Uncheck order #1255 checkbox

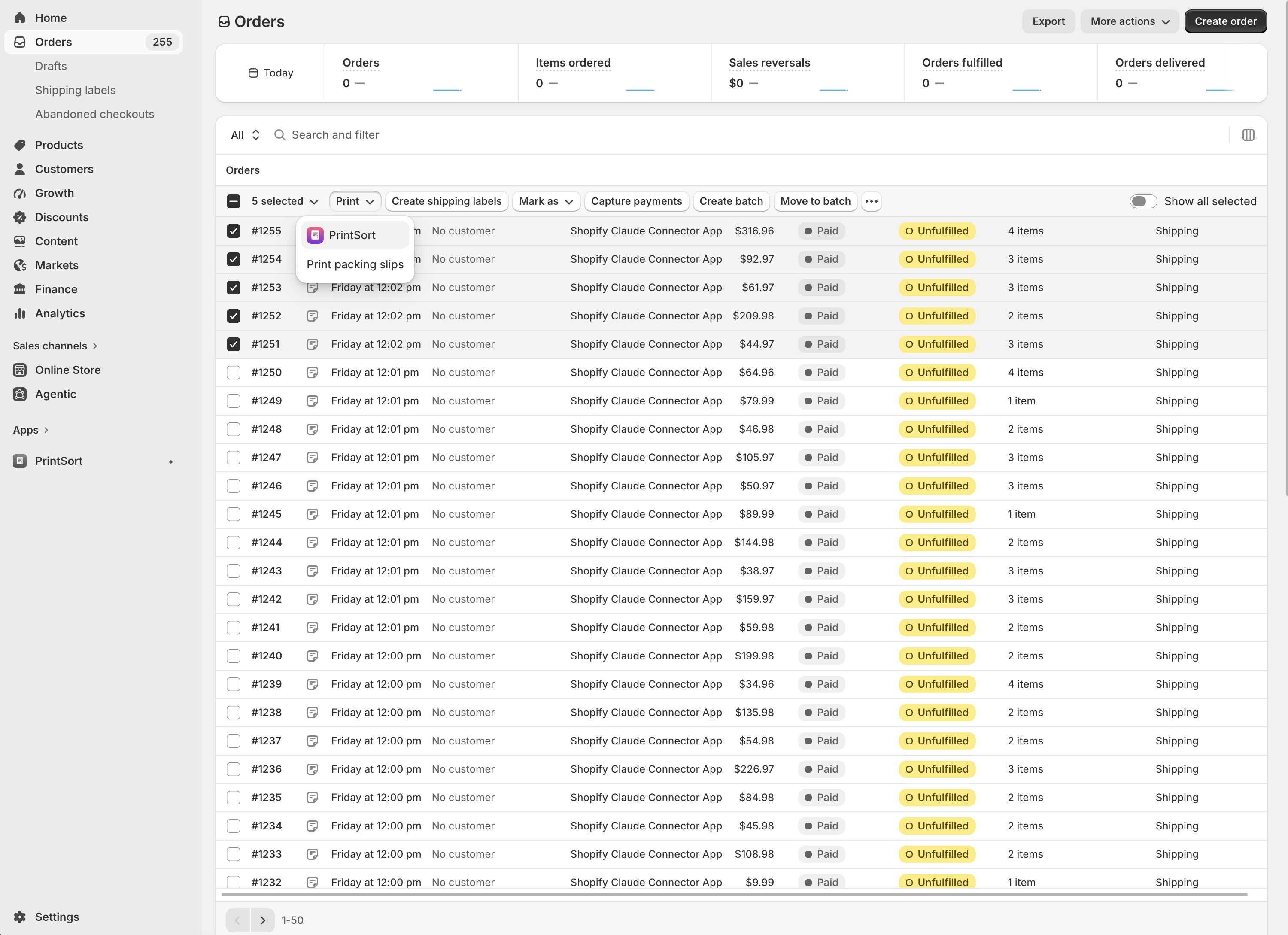(x=234, y=231)
